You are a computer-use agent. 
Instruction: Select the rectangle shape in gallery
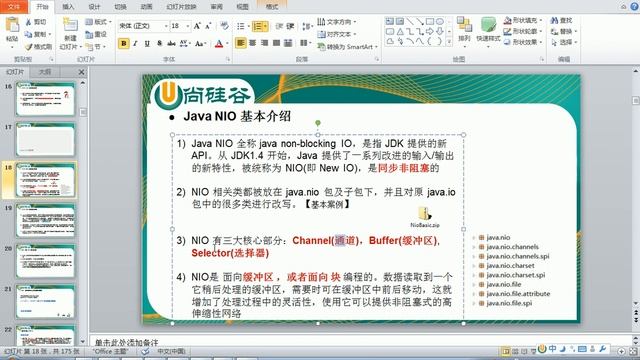[430, 21]
